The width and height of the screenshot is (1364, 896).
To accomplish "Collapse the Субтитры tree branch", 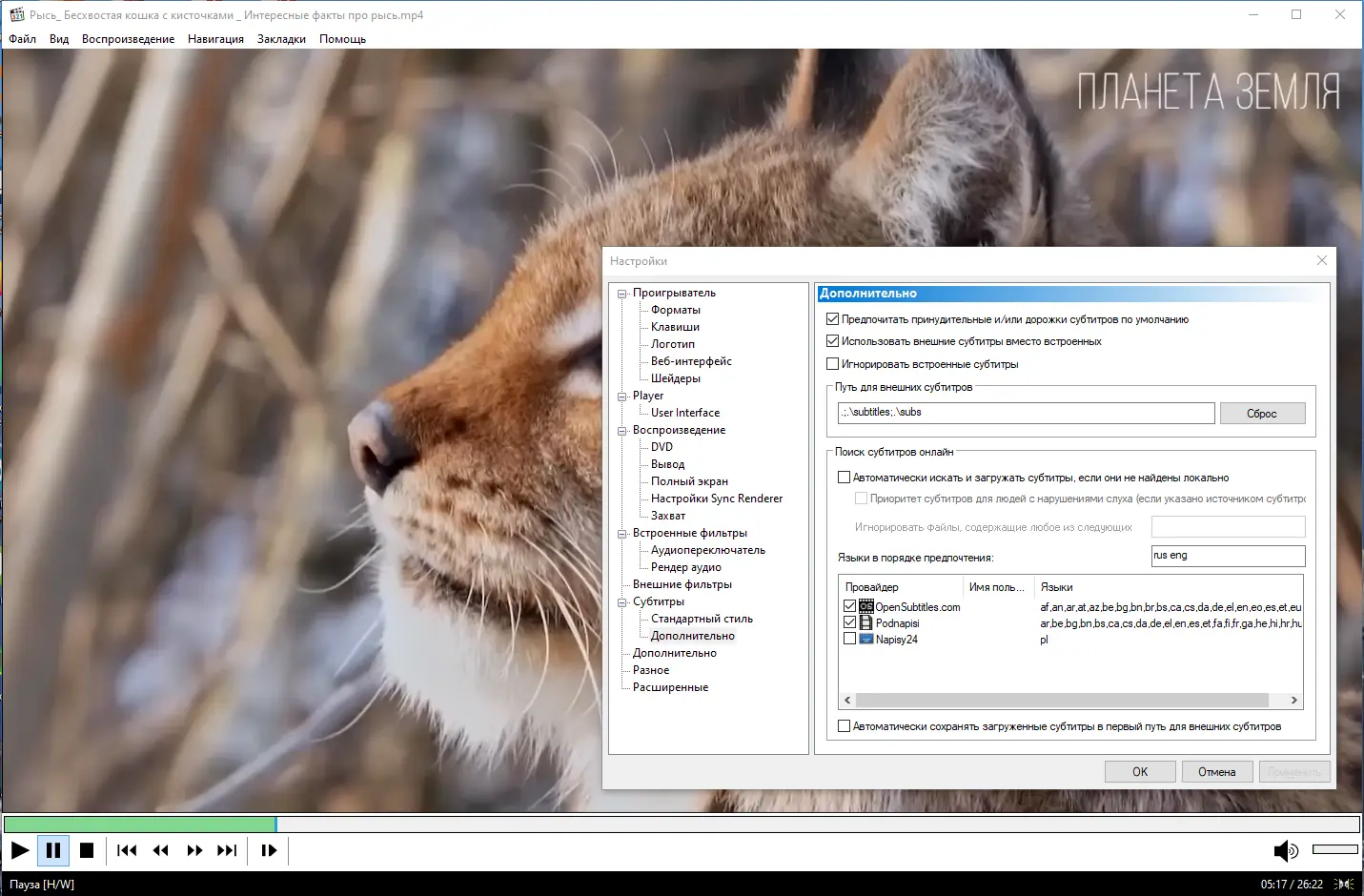I will tap(621, 601).
